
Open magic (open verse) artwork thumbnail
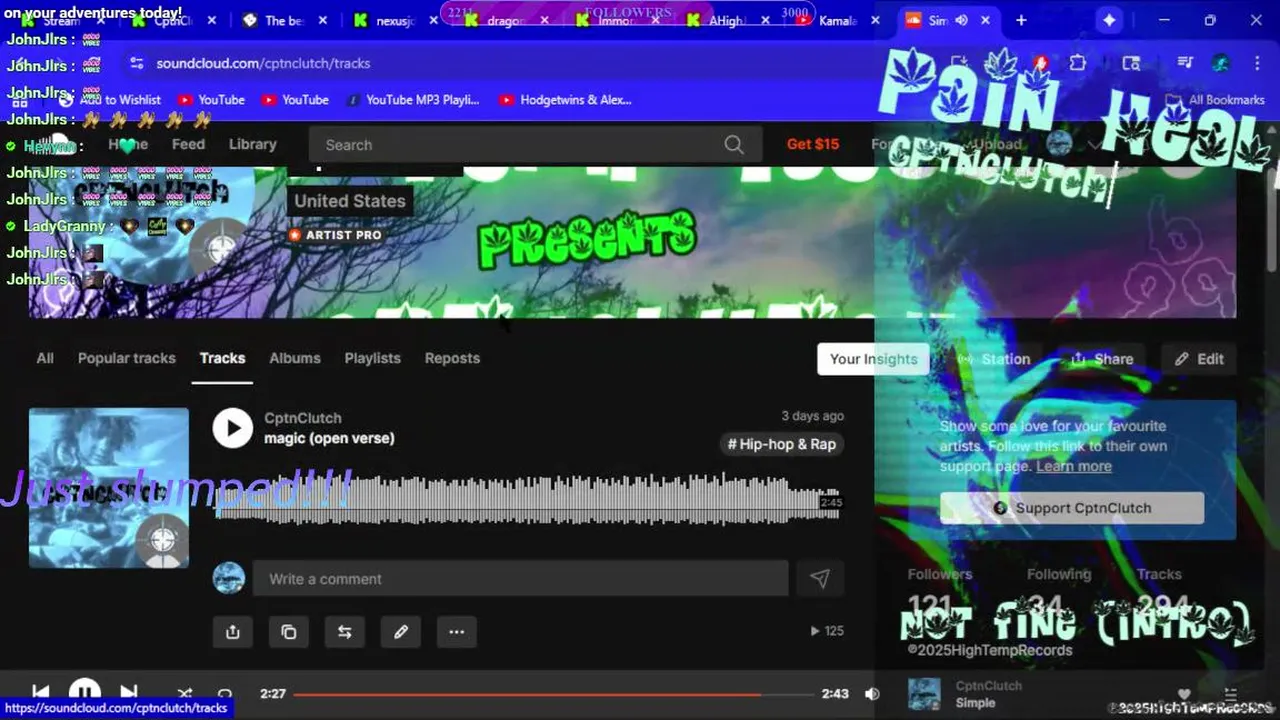coord(109,488)
